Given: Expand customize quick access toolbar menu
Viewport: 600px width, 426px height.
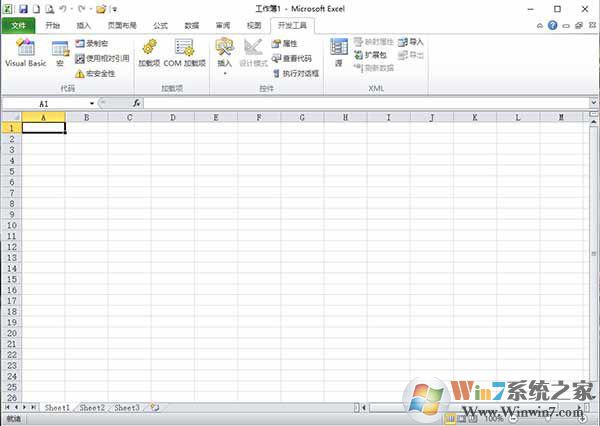Looking at the screenshot, I should (114, 9).
